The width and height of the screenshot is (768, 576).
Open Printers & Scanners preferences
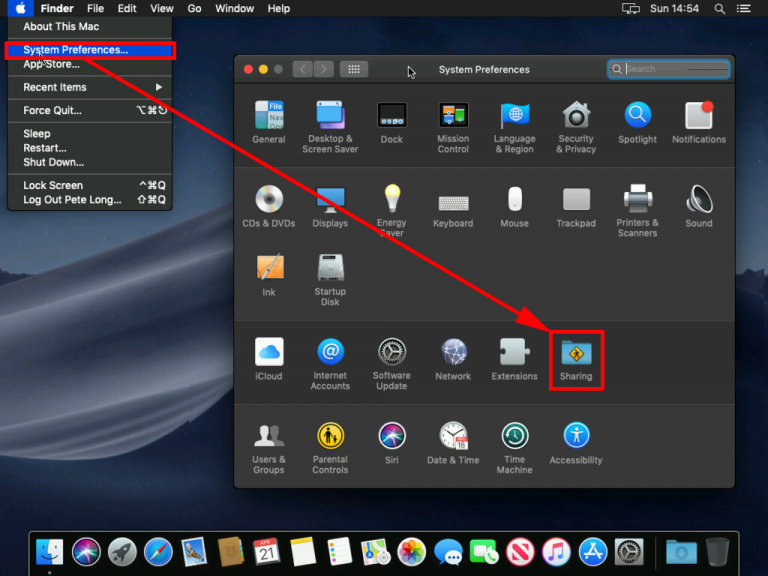[637, 211]
